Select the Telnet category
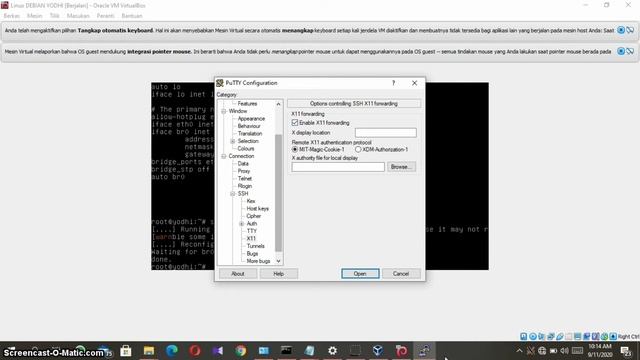The height and width of the screenshot is (360, 640). pyautogui.click(x=244, y=179)
